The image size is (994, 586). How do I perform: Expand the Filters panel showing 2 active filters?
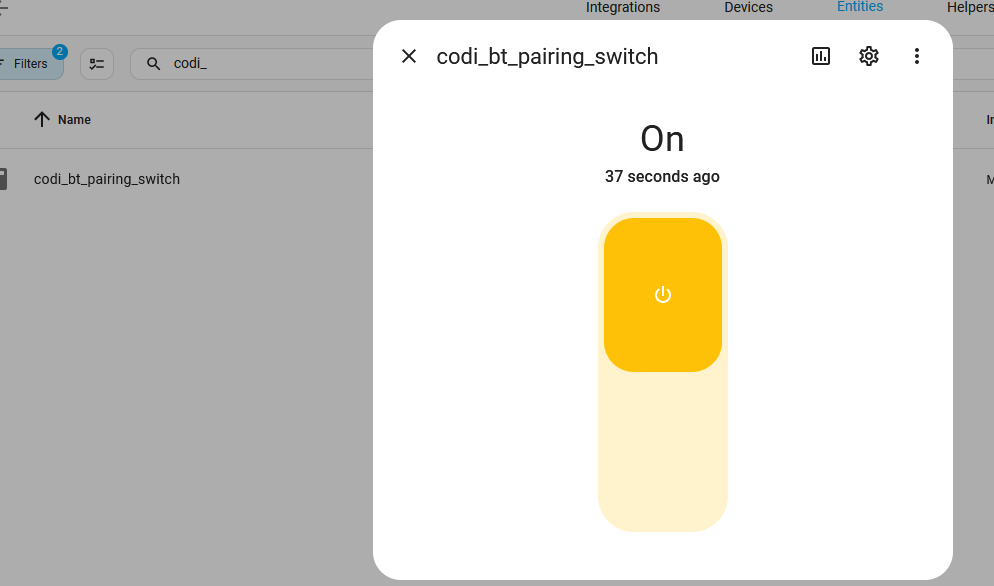[x=30, y=63]
